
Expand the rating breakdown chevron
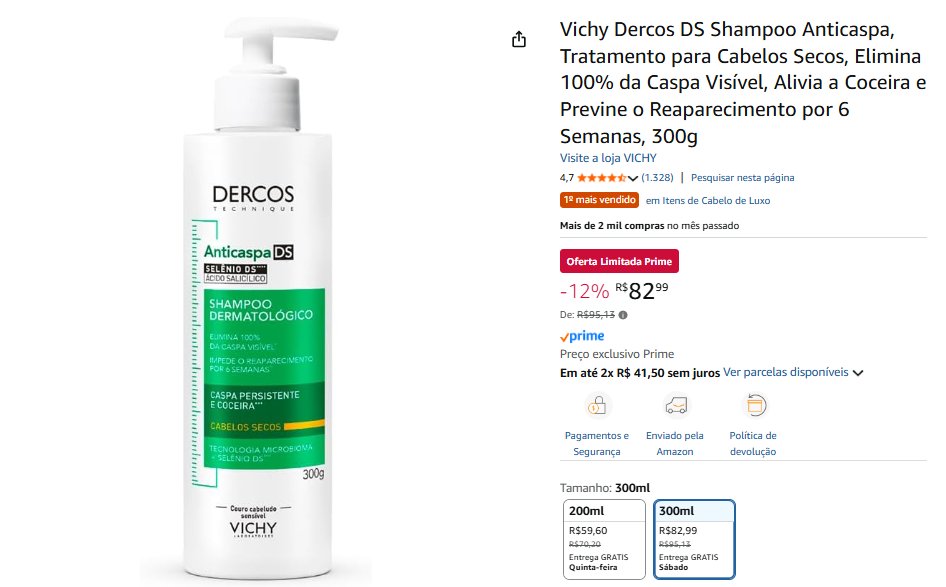[632, 179]
